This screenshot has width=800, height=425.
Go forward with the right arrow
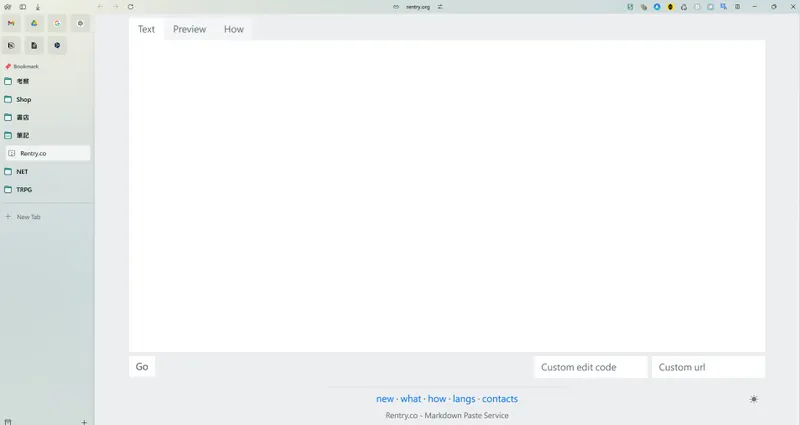click(x=115, y=7)
